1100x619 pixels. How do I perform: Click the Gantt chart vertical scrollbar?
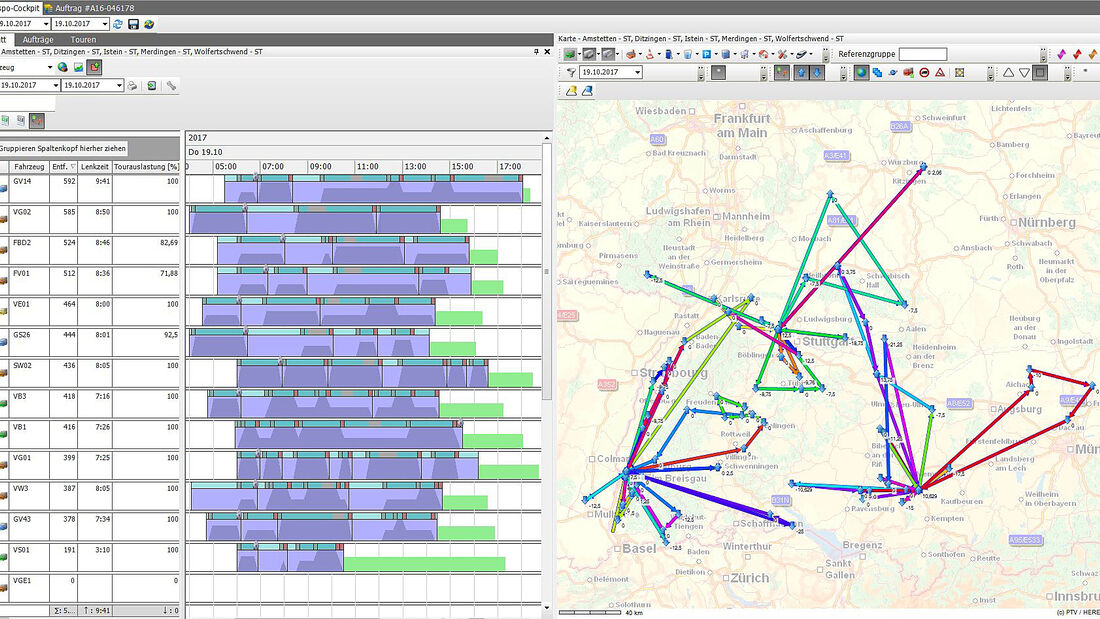pos(547,272)
